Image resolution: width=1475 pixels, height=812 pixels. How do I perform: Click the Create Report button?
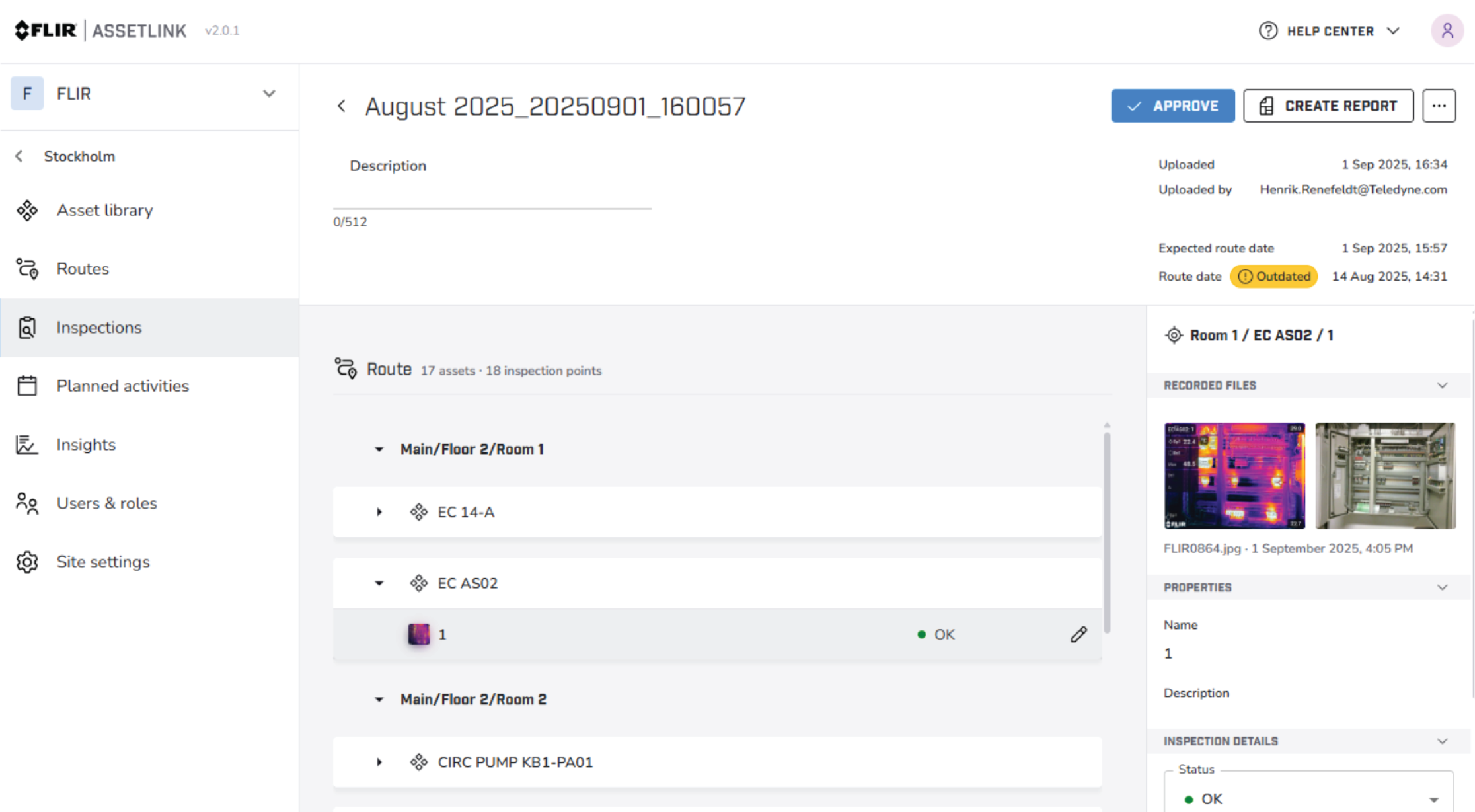point(1328,106)
